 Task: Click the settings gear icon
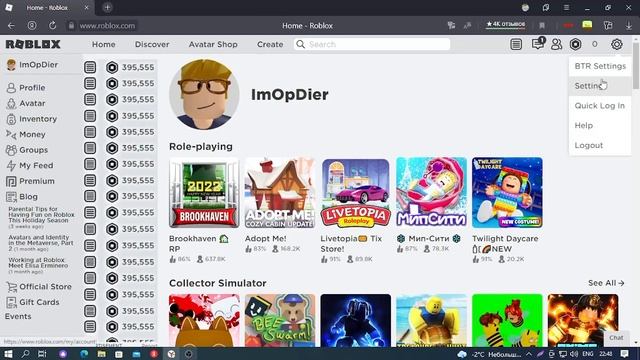coord(616,44)
